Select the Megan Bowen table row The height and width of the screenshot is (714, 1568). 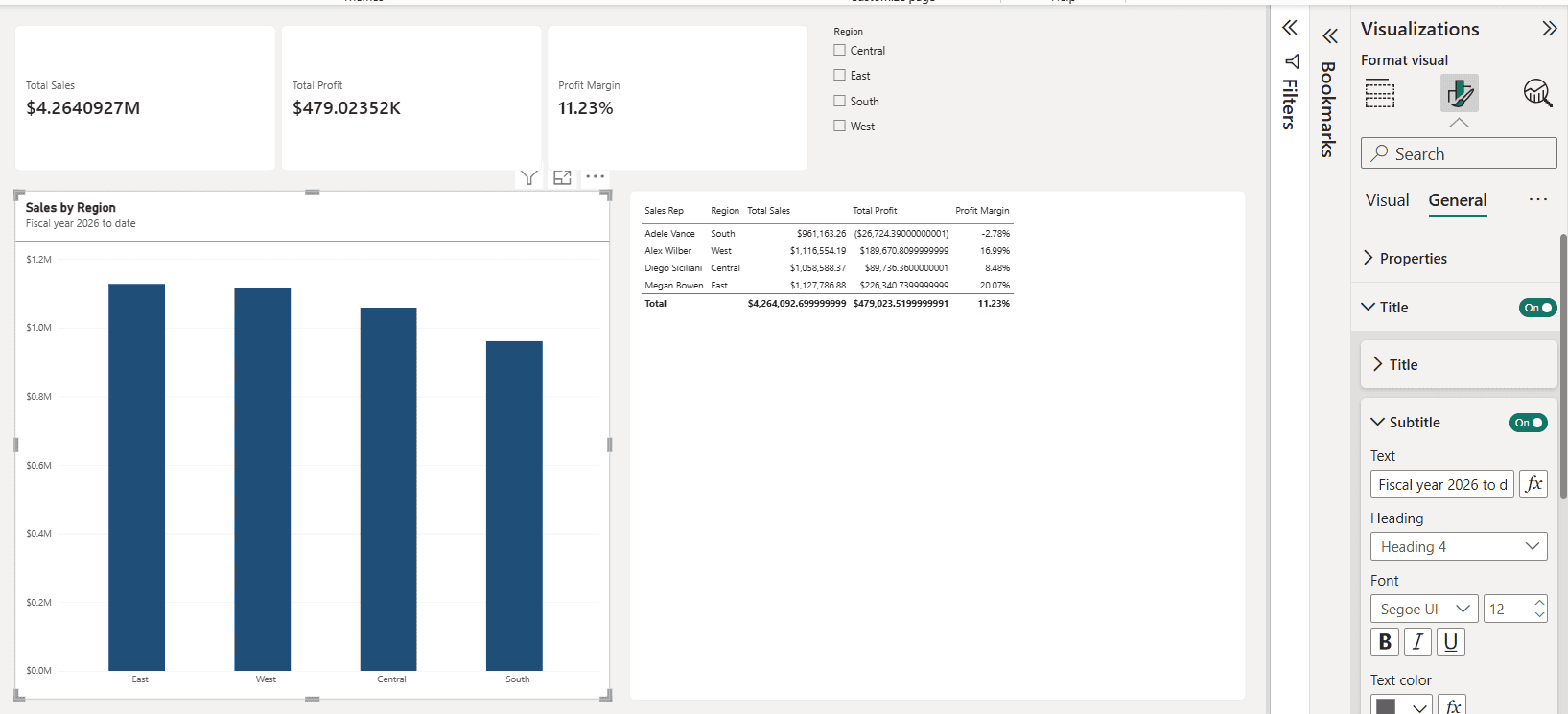coord(827,286)
